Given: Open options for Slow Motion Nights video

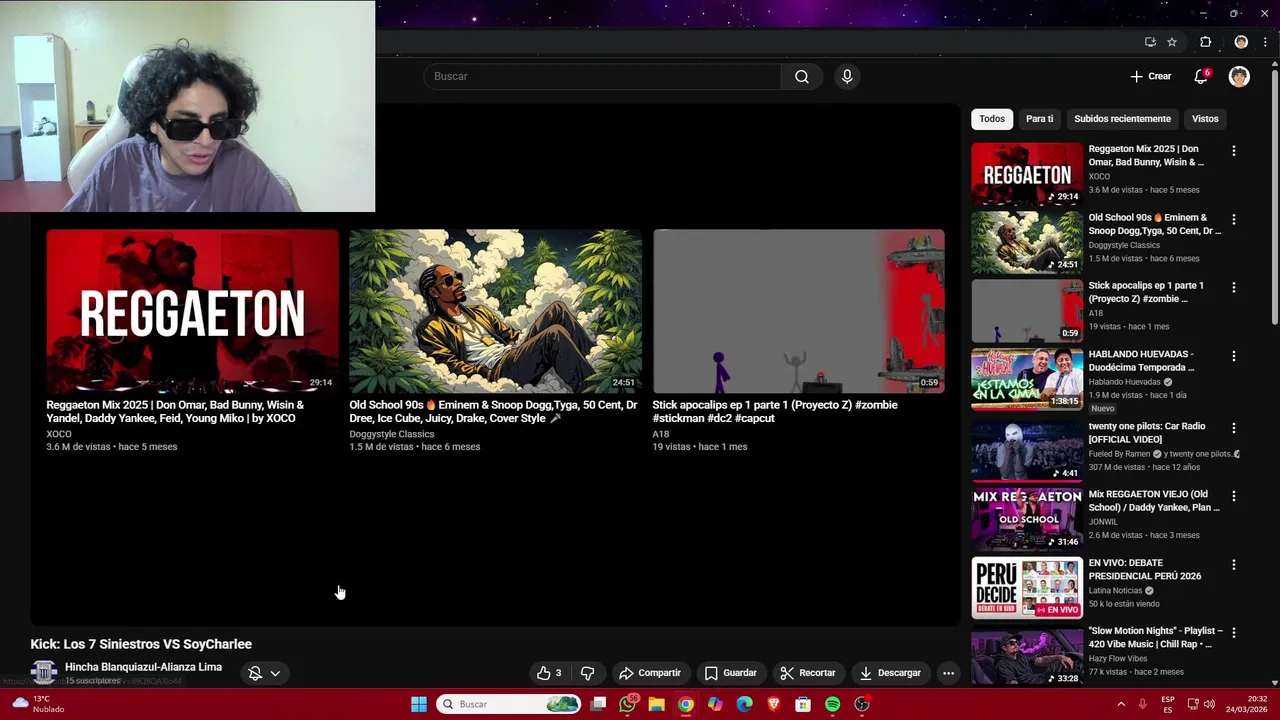Looking at the screenshot, I should pos(1233,633).
